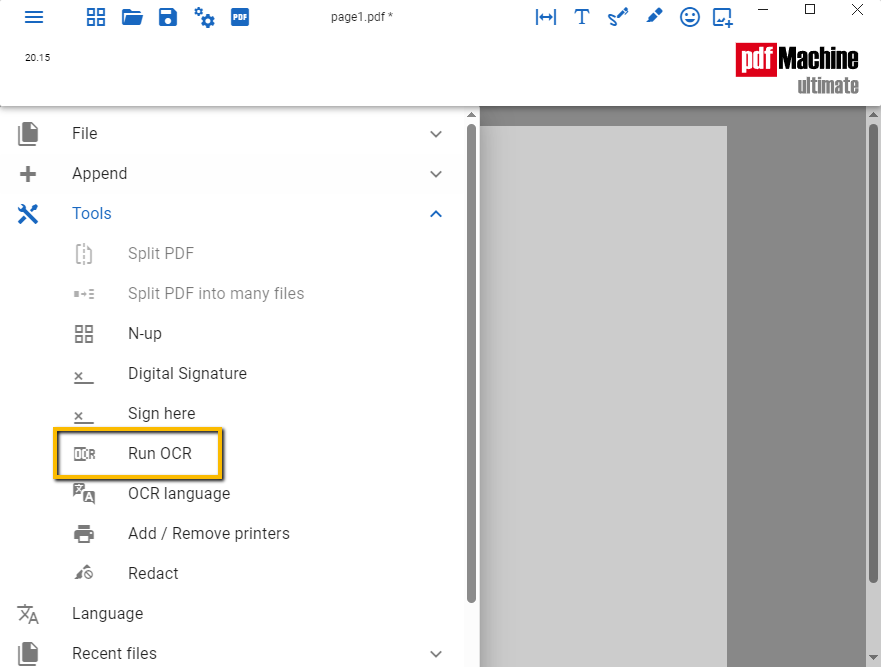Open the Recent files menu section
The height and width of the screenshot is (667, 881).
230,654
